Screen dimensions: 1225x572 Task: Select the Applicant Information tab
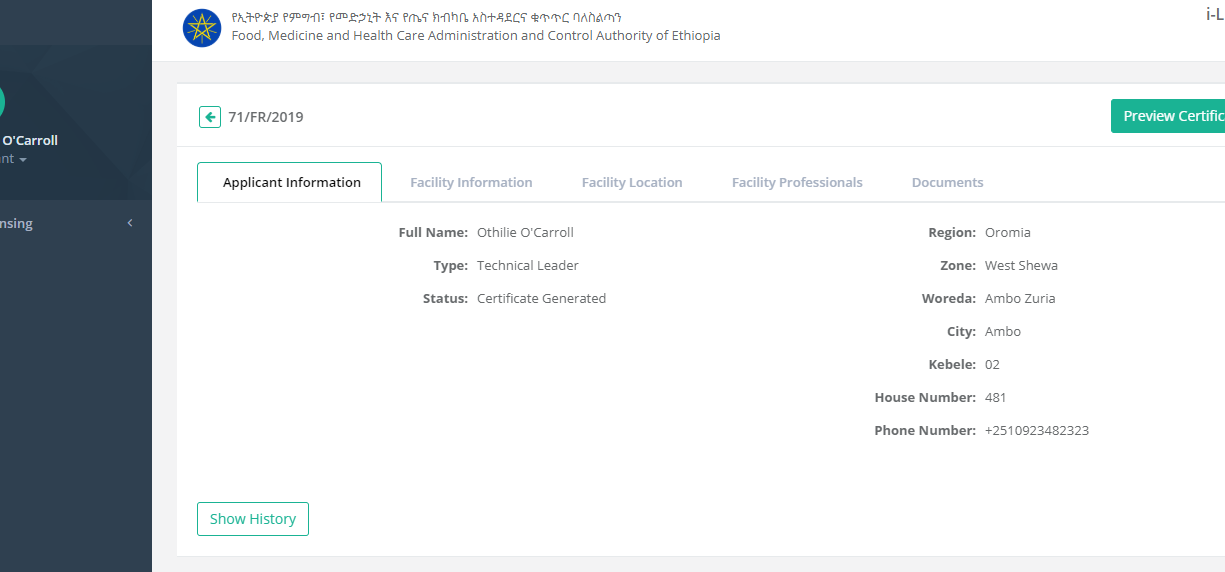pyautogui.click(x=290, y=182)
